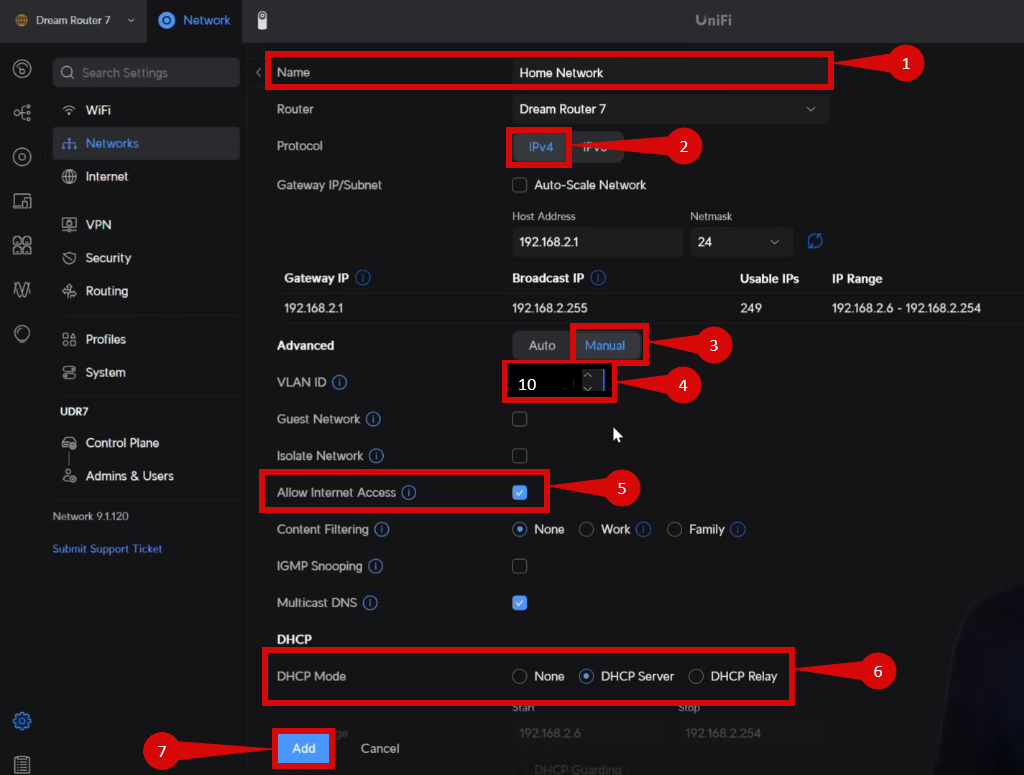
Task: Set DHCP Mode to DHCP Relay
Action: 696,676
